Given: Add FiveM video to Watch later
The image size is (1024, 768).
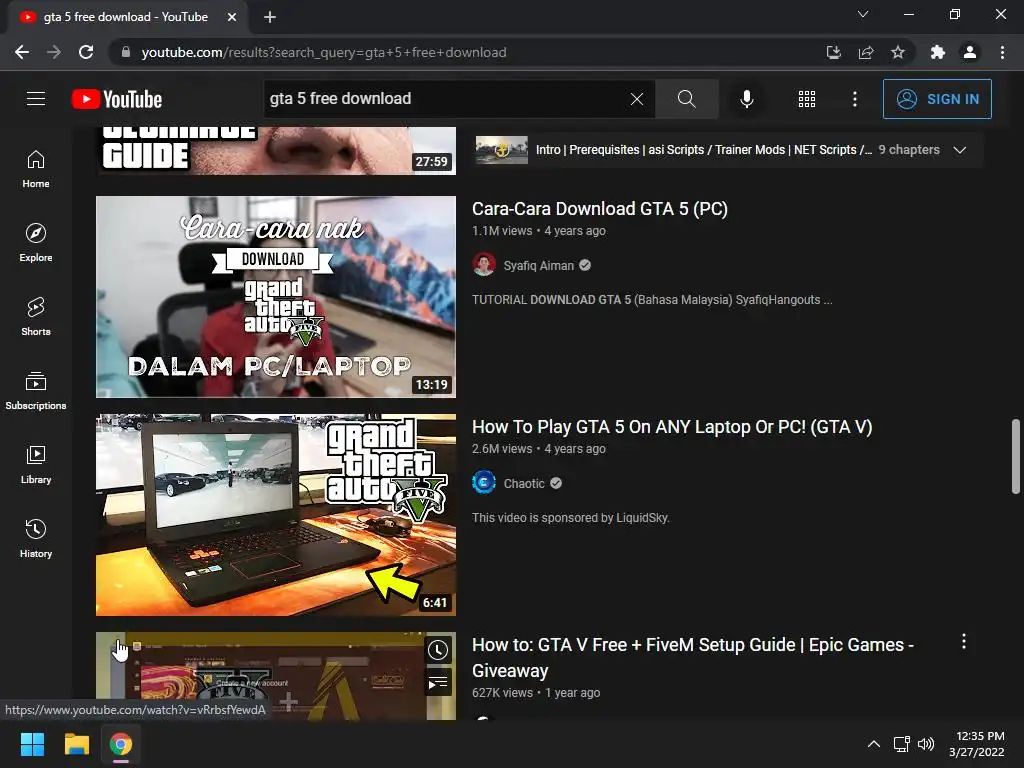Looking at the screenshot, I should click(x=438, y=650).
